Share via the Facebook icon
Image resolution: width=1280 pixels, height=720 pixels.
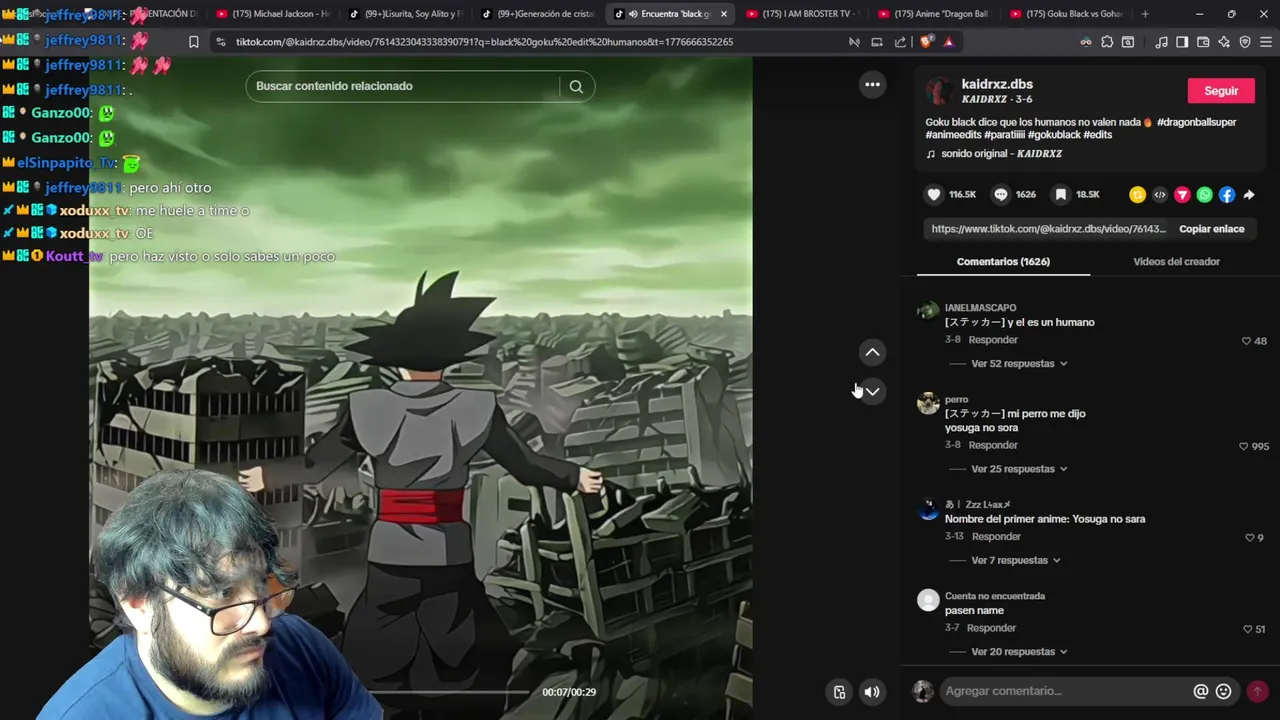point(1227,195)
